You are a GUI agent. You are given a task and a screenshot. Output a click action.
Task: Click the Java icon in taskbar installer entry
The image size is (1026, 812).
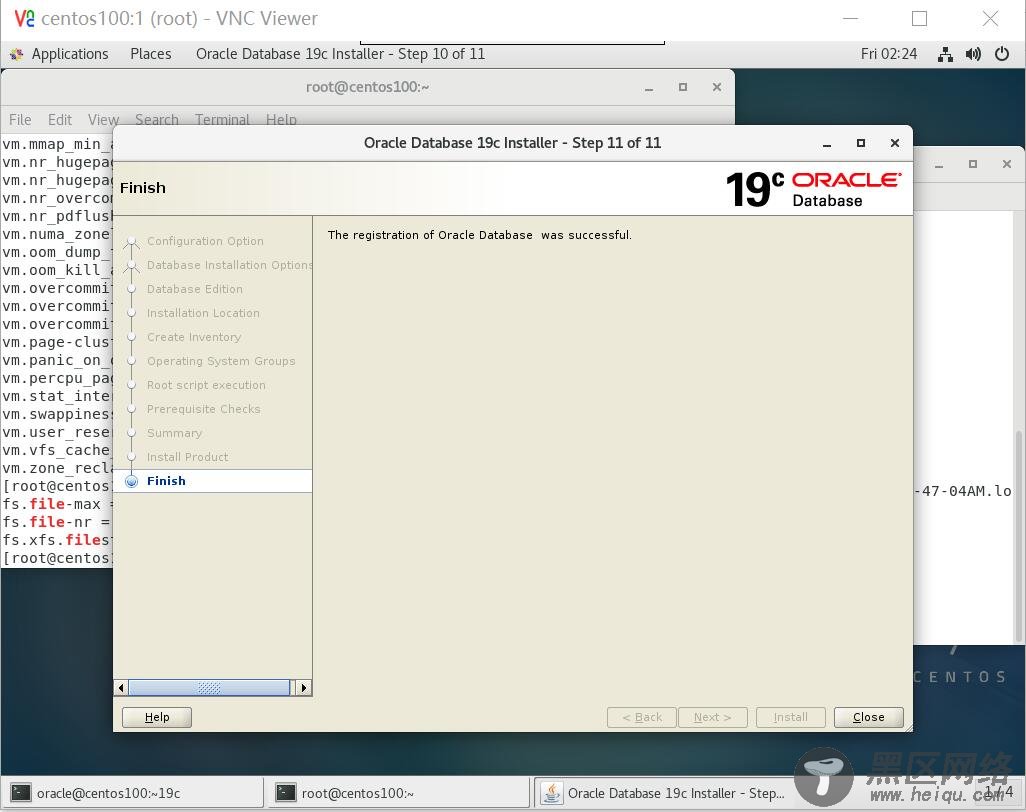pyautogui.click(x=551, y=793)
